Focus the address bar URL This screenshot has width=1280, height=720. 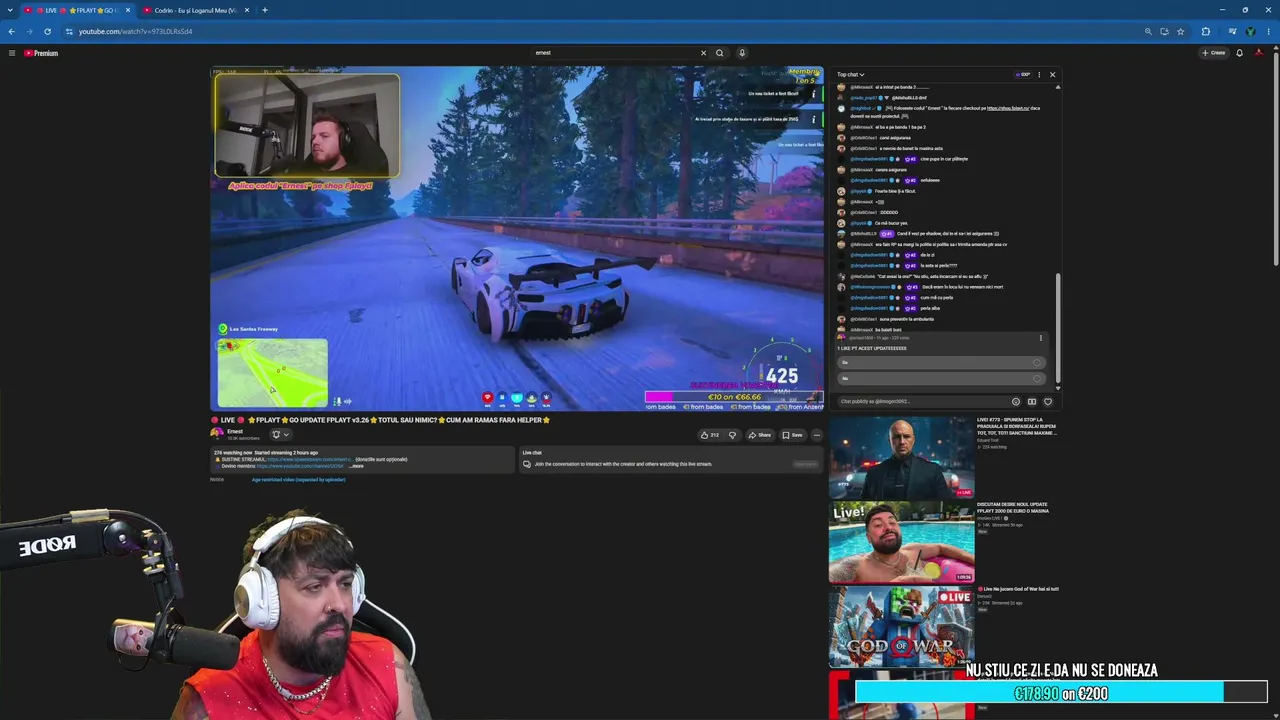pos(136,31)
